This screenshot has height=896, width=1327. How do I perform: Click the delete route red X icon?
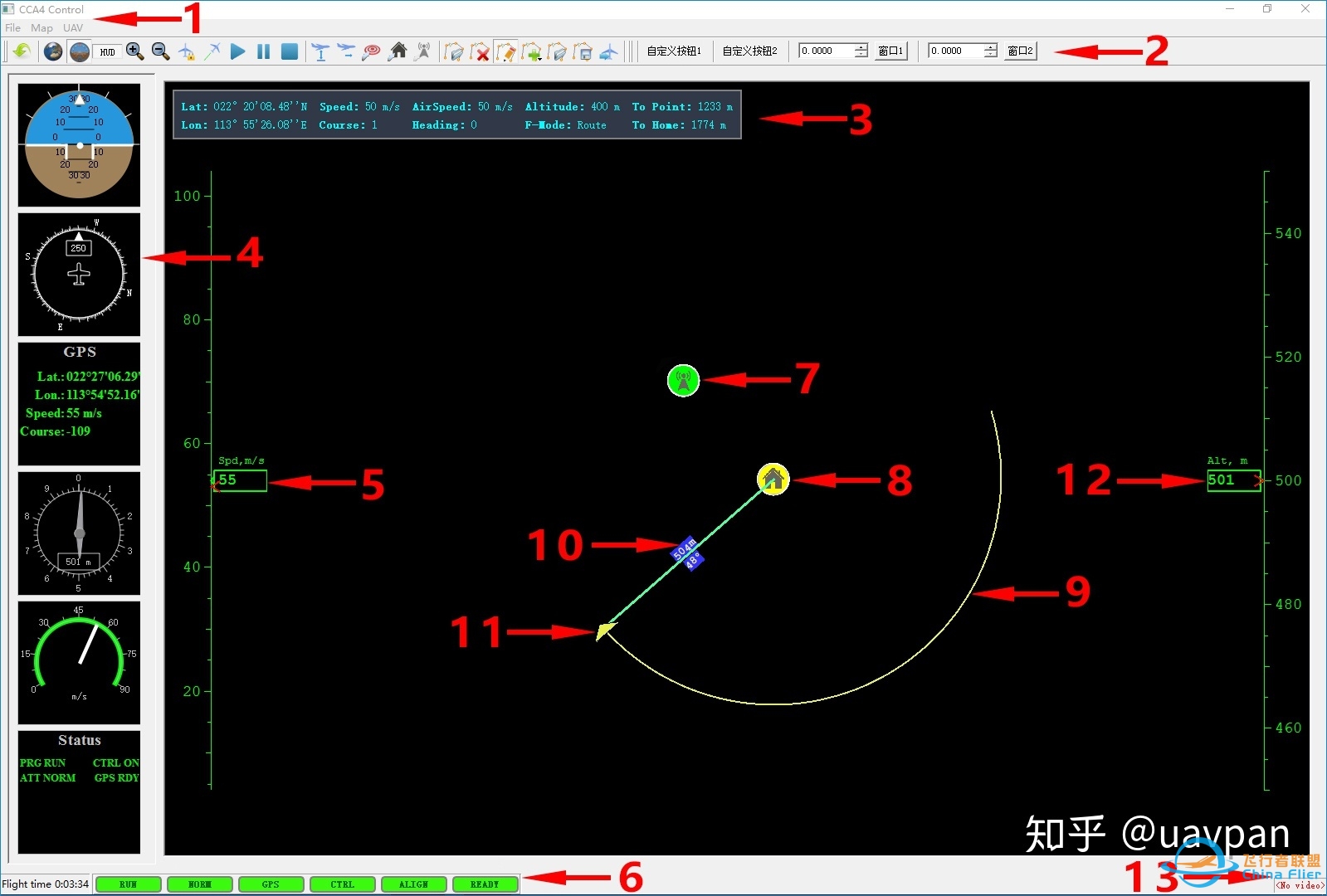coord(480,52)
